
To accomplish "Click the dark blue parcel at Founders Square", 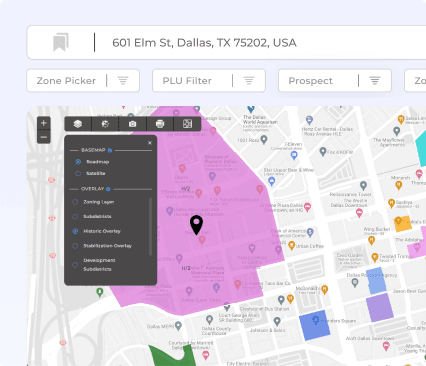I will (x=315, y=325).
